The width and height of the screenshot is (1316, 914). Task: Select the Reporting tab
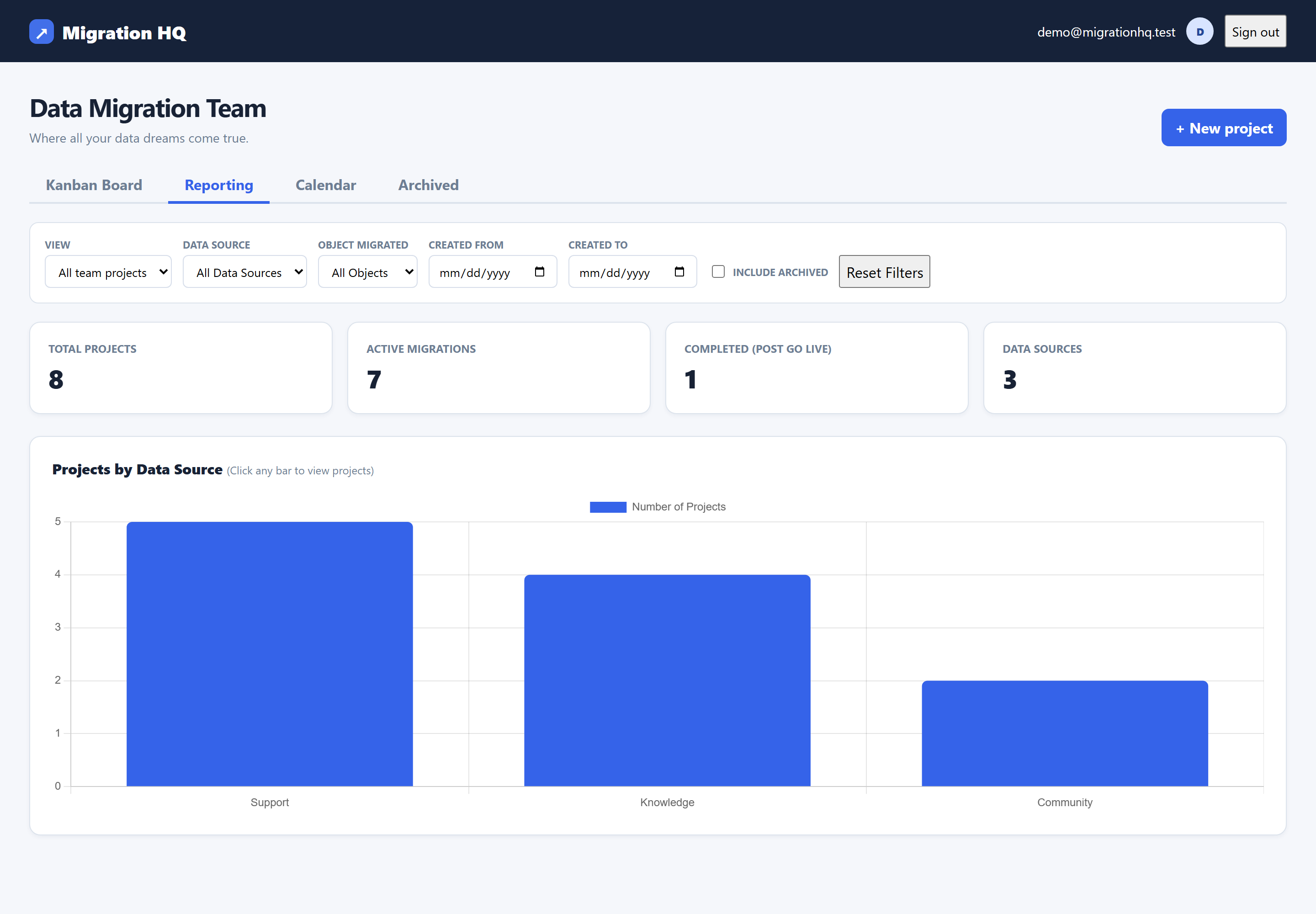pyautogui.click(x=219, y=185)
